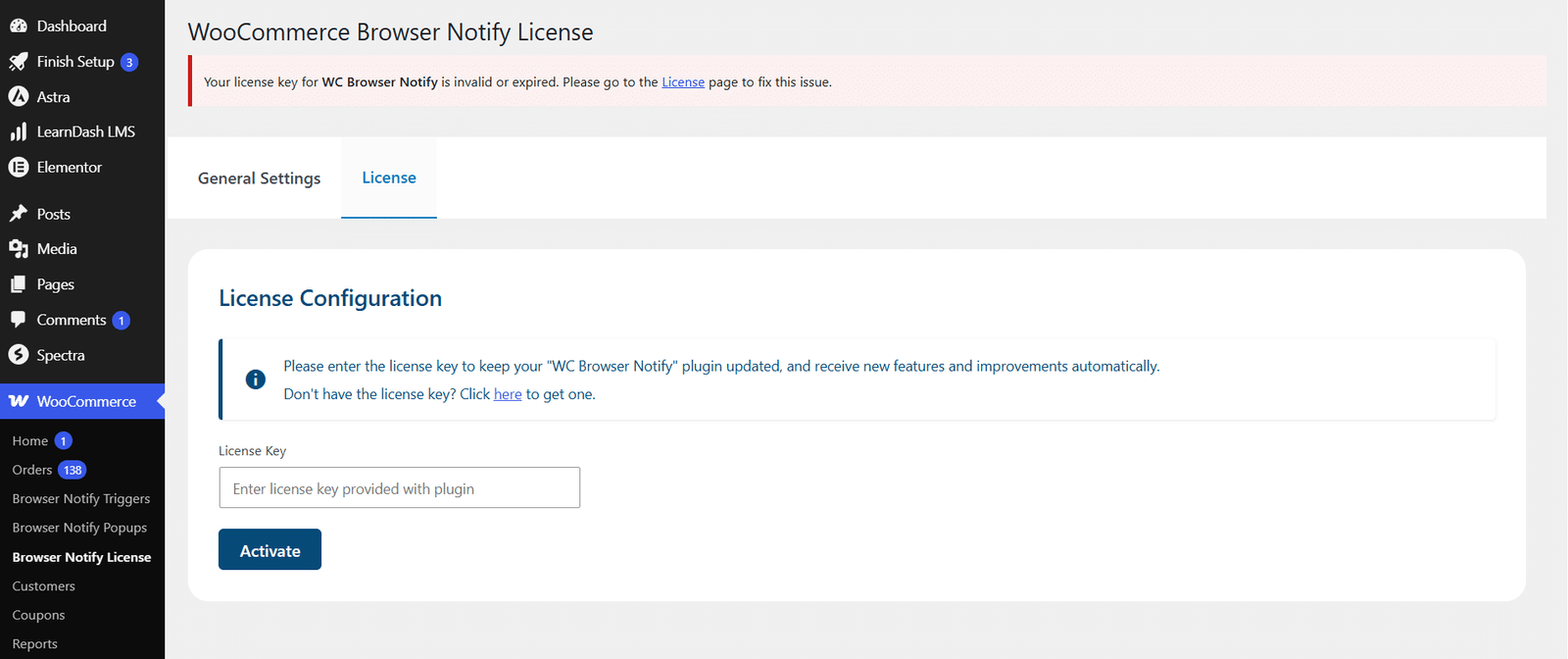Click the Dashboard gauge icon
Image resolution: width=1568 pixels, height=659 pixels.
coord(19,25)
